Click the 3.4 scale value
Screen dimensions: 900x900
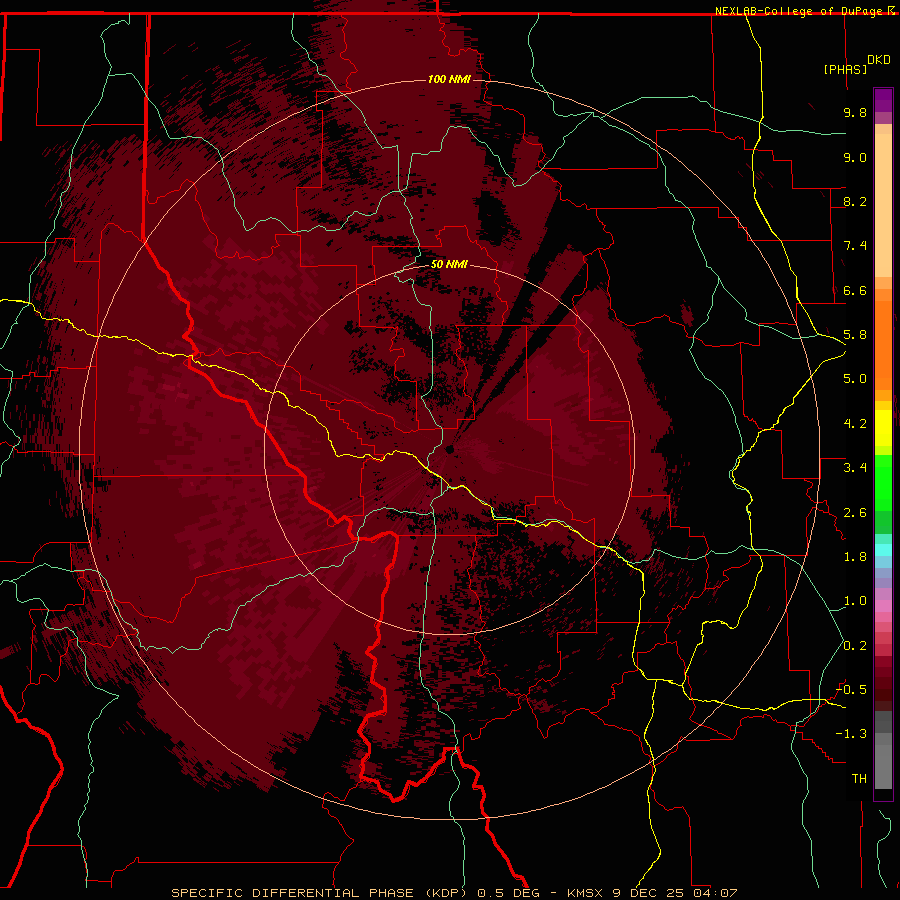click(x=855, y=468)
